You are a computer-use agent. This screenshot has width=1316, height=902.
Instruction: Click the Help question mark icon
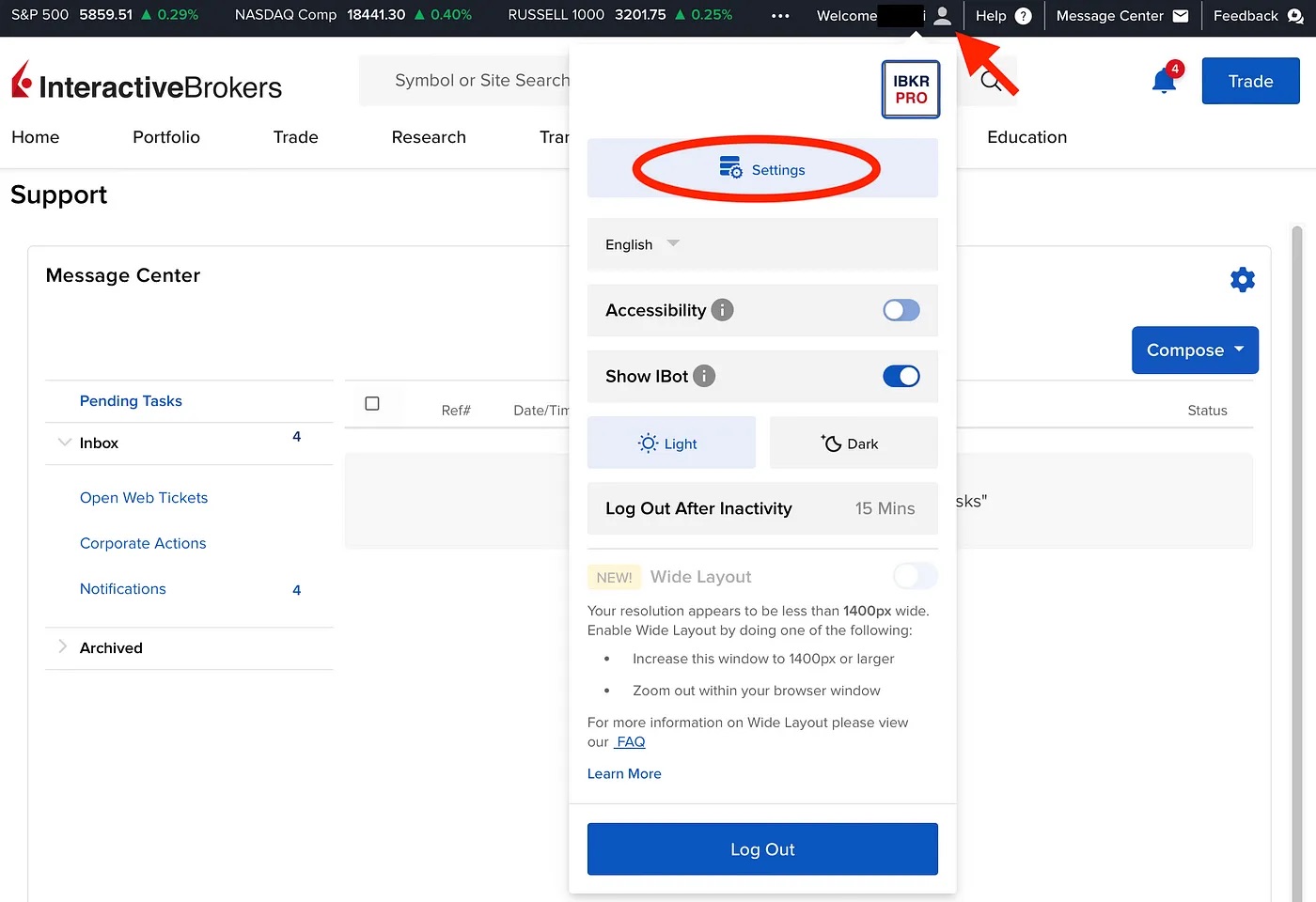click(1024, 16)
